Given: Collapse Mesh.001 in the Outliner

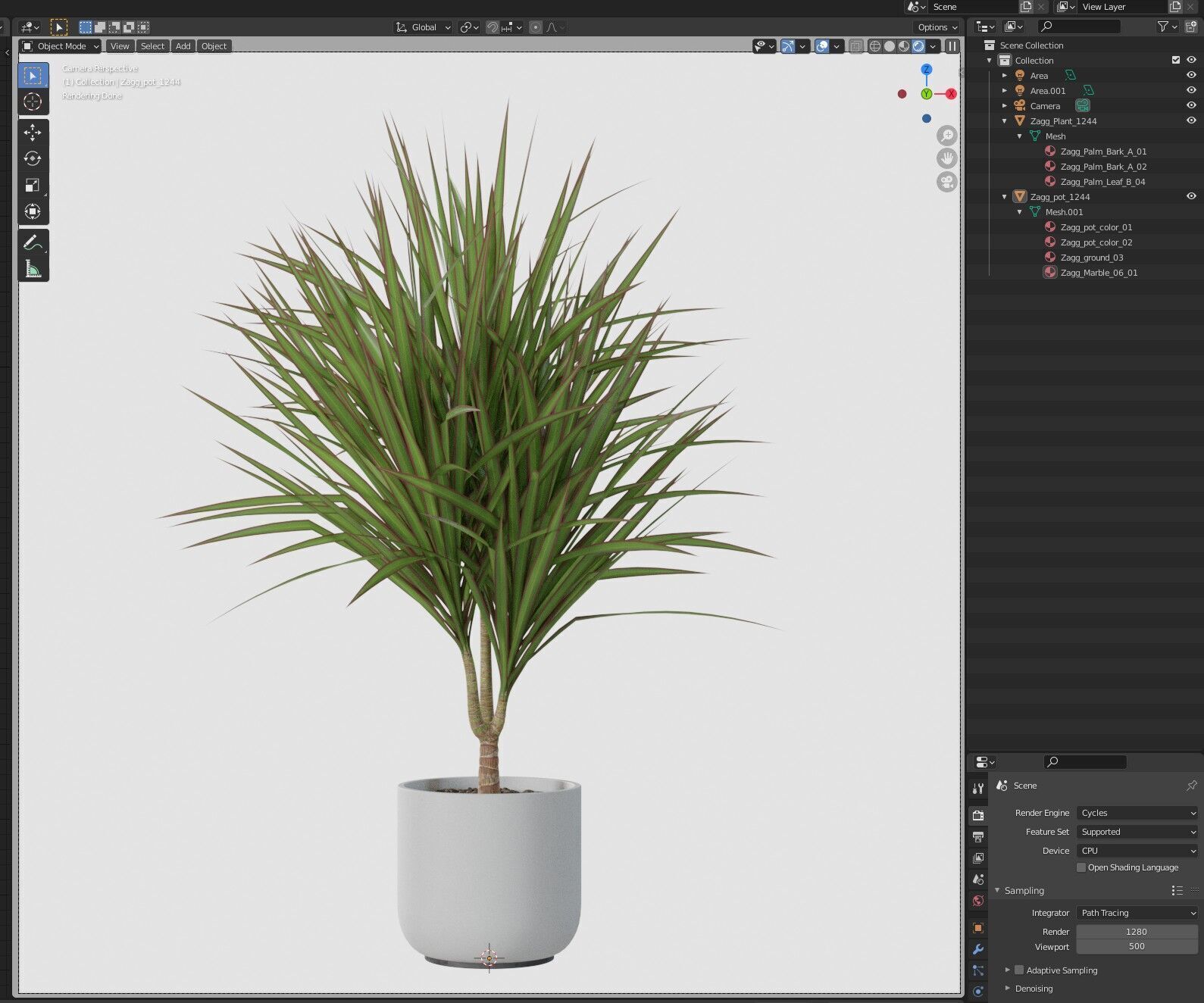Looking at the screenshot, I should point(1020,212).
